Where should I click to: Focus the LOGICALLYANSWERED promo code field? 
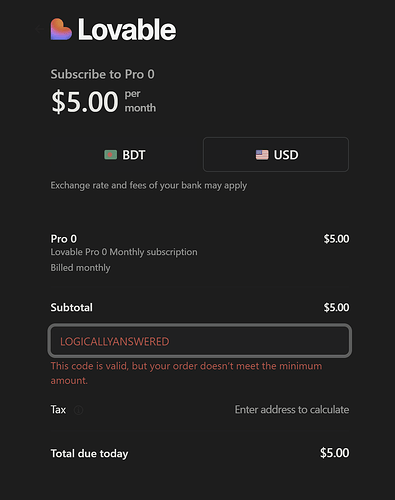(200, 341)
